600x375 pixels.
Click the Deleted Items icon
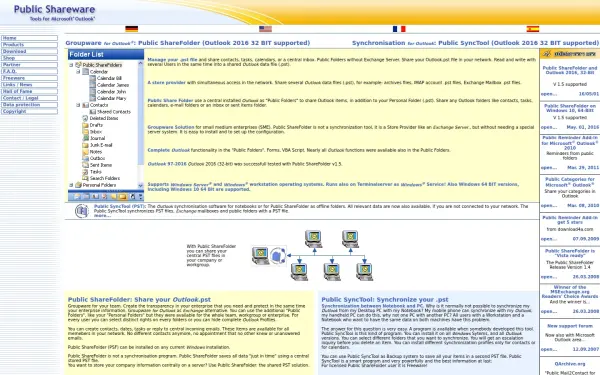click(x=85, y=118)
